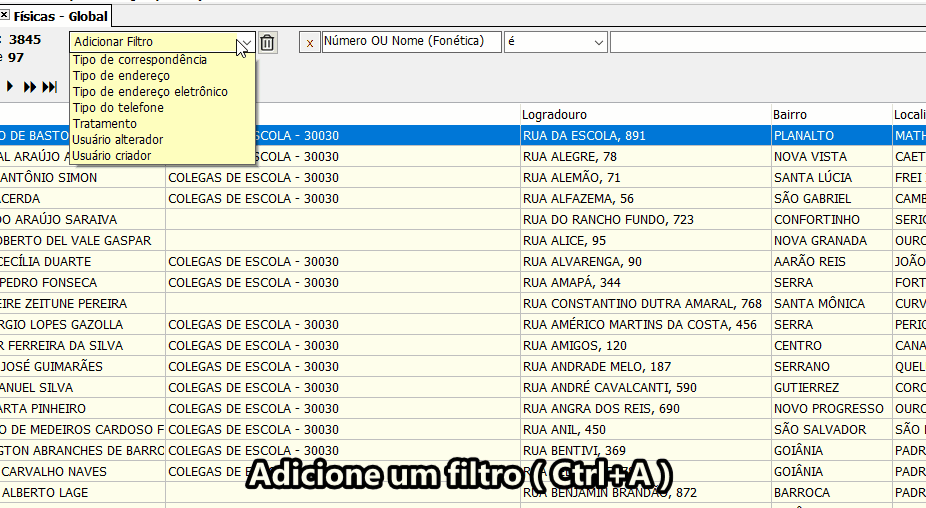Skip to the last page of records
926x508 pixels.
50,87
